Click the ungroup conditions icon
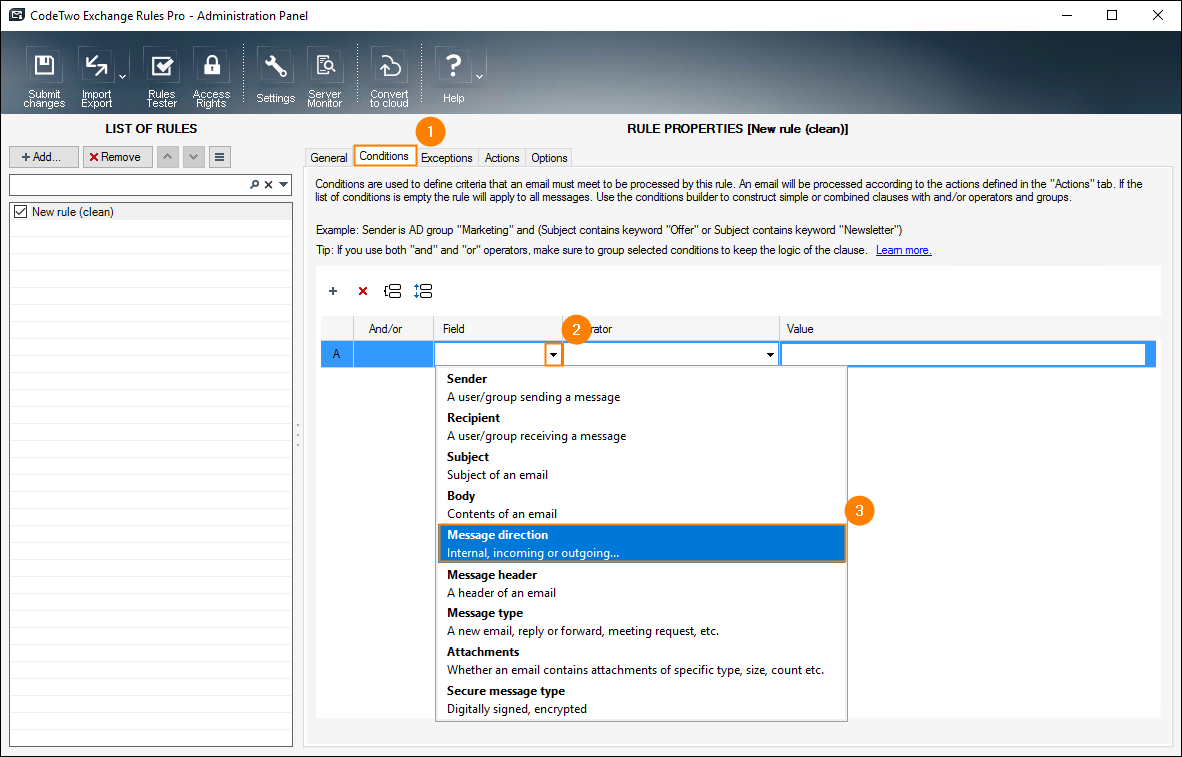This screenshot has height=757, width=1182. tap(423, 291)
